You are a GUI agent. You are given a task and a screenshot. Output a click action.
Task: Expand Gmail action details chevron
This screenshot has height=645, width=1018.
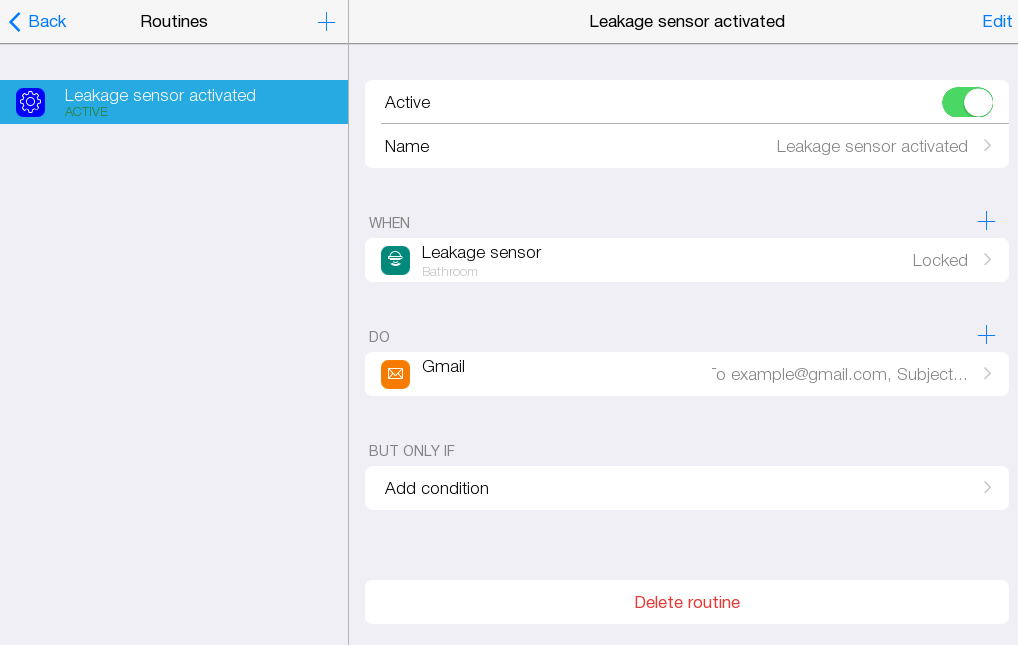(987, 374)
